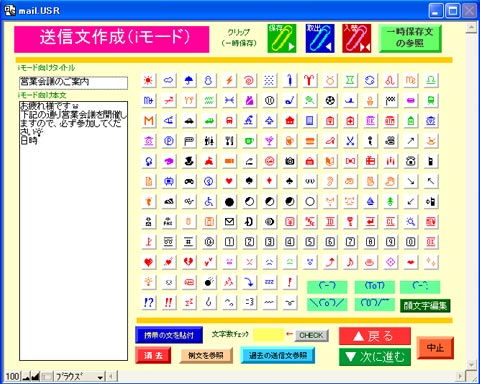This screenshot has width=480, height=384.
Task: Insert the wheelchair emoji icon
Action: pos(209,202)
